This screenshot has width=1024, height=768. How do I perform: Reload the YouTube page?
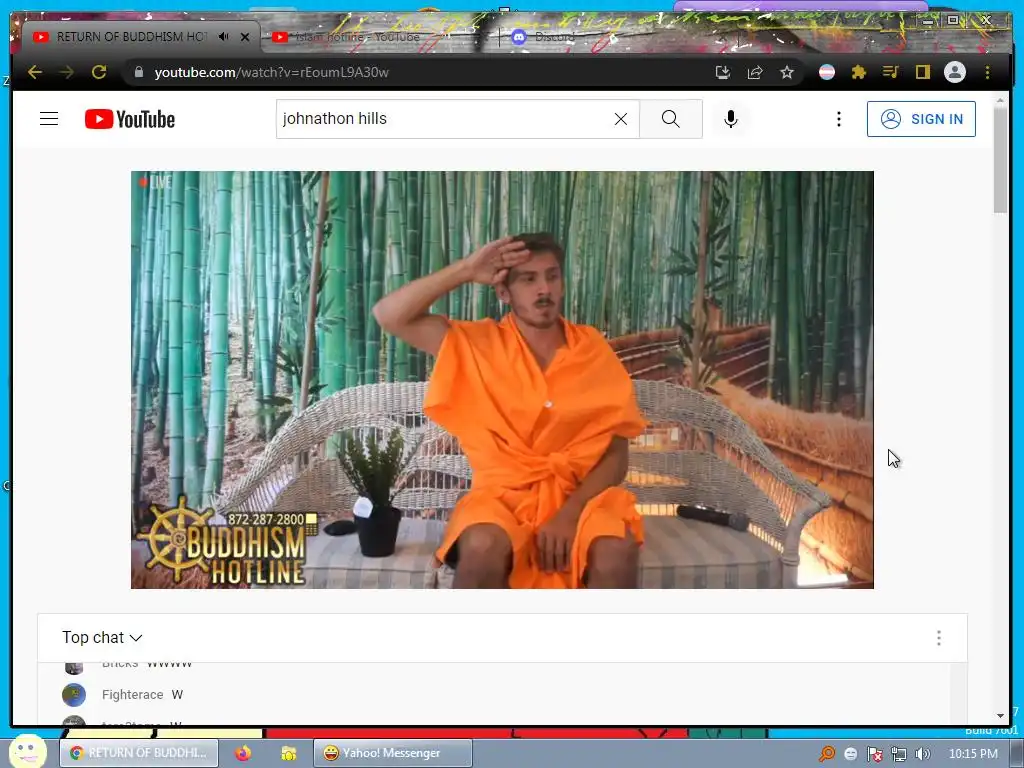(99, 72)
